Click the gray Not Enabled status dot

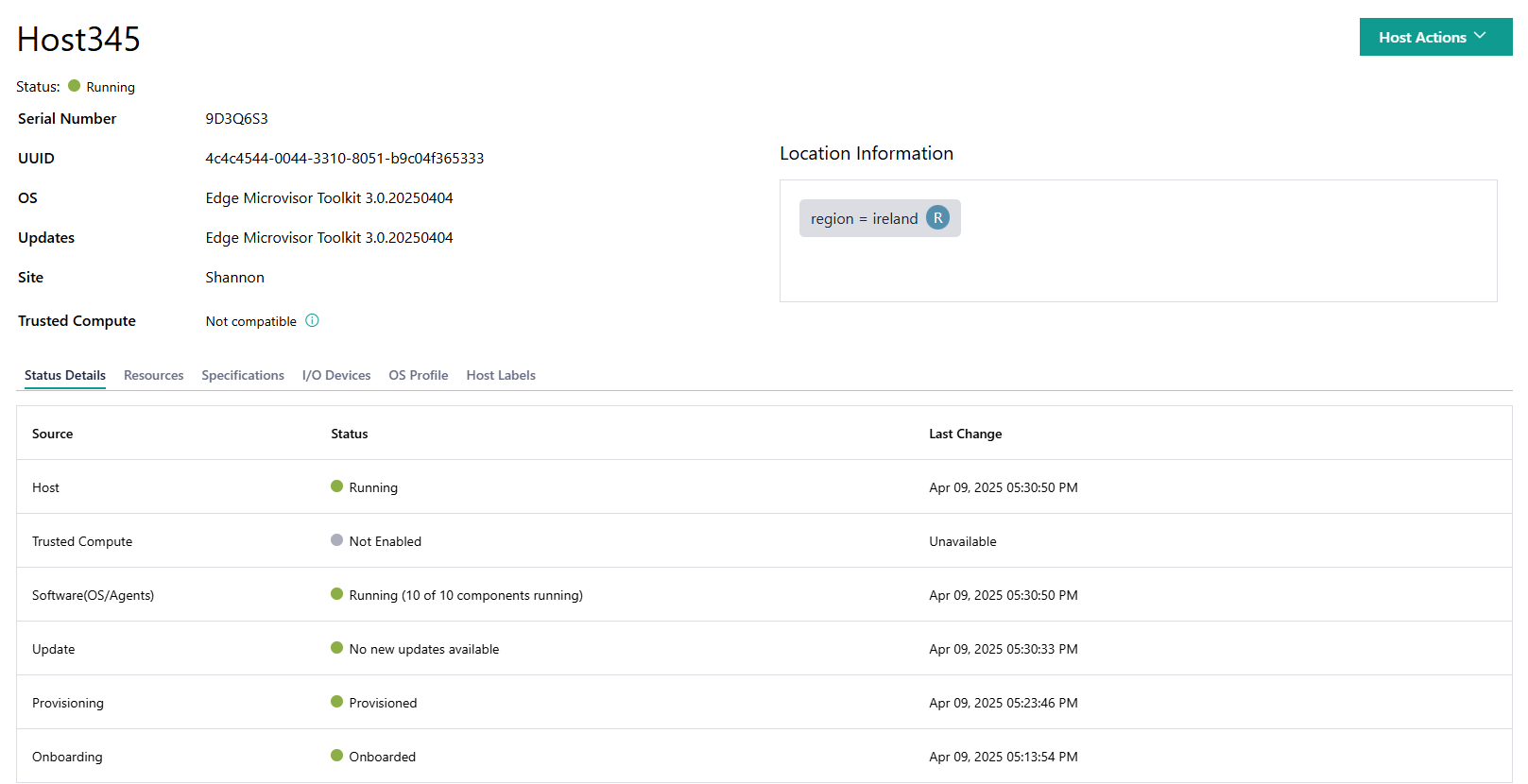tap(336, 540)
